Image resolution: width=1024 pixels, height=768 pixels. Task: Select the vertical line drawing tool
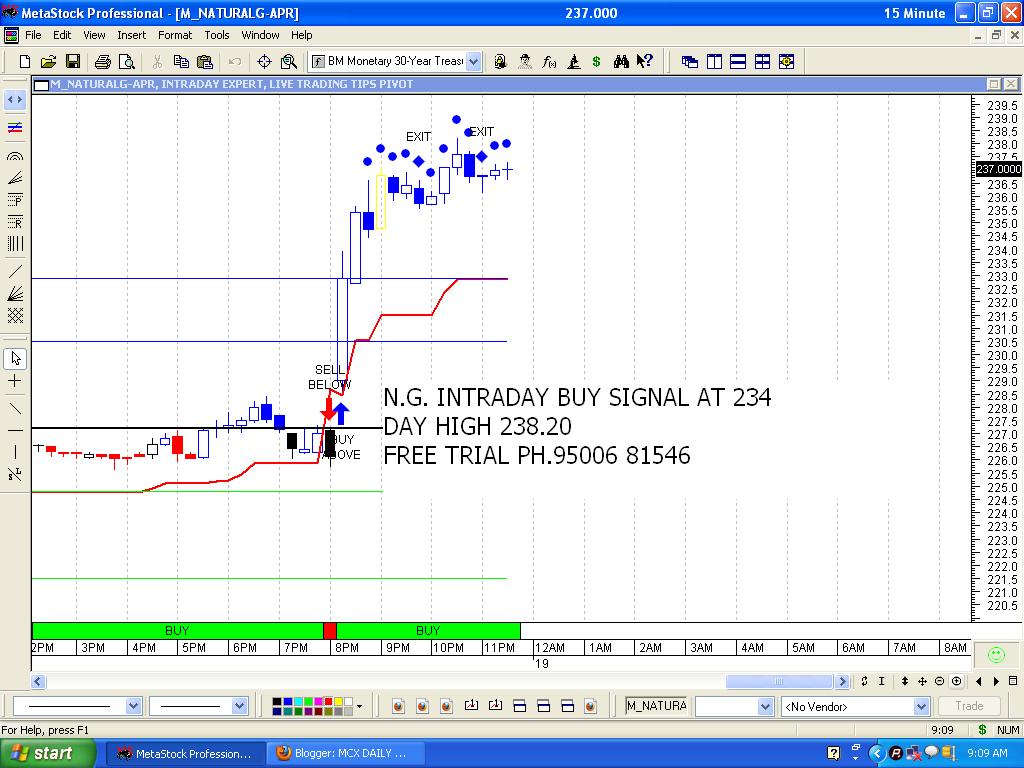[15, 452]
